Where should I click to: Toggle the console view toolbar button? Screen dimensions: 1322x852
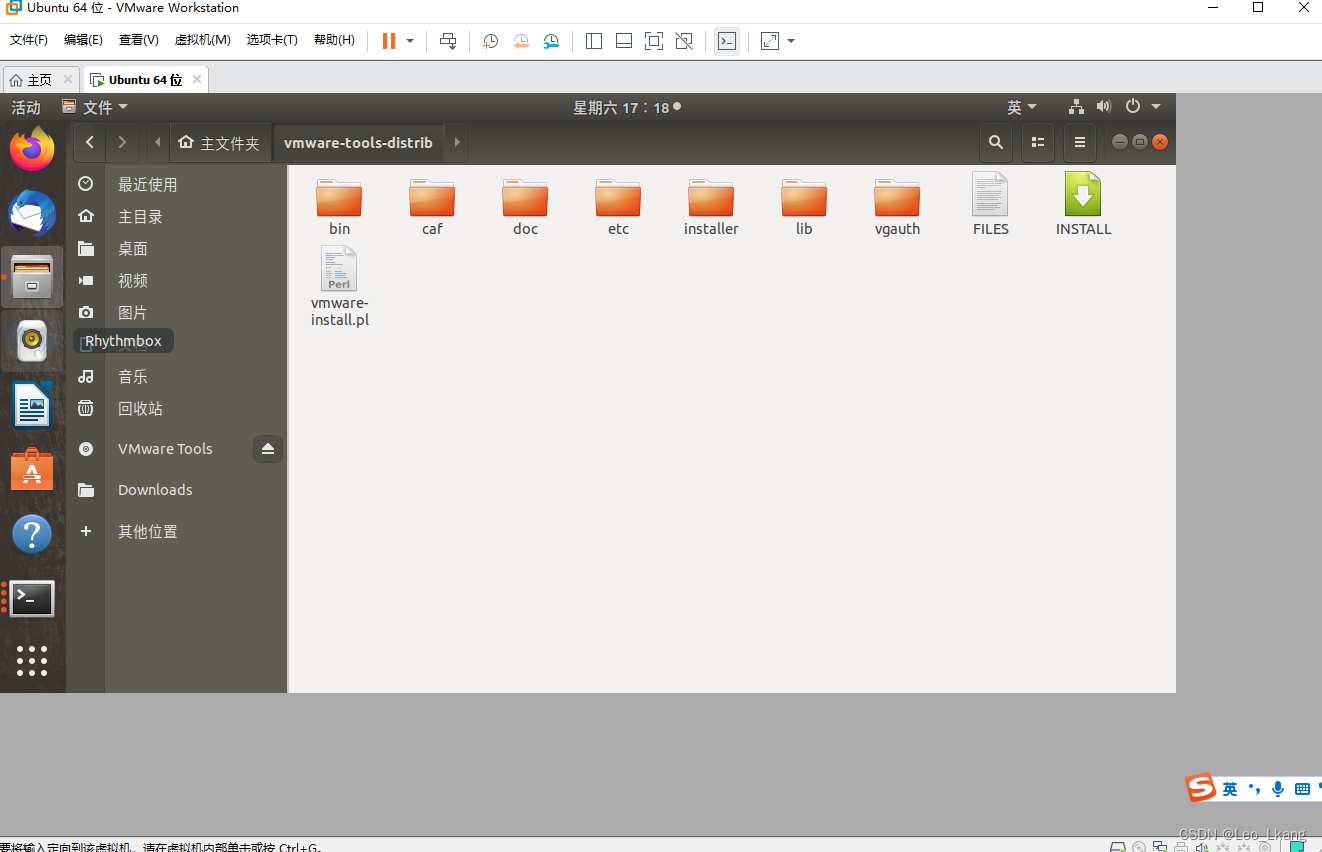tap(727, 41)
